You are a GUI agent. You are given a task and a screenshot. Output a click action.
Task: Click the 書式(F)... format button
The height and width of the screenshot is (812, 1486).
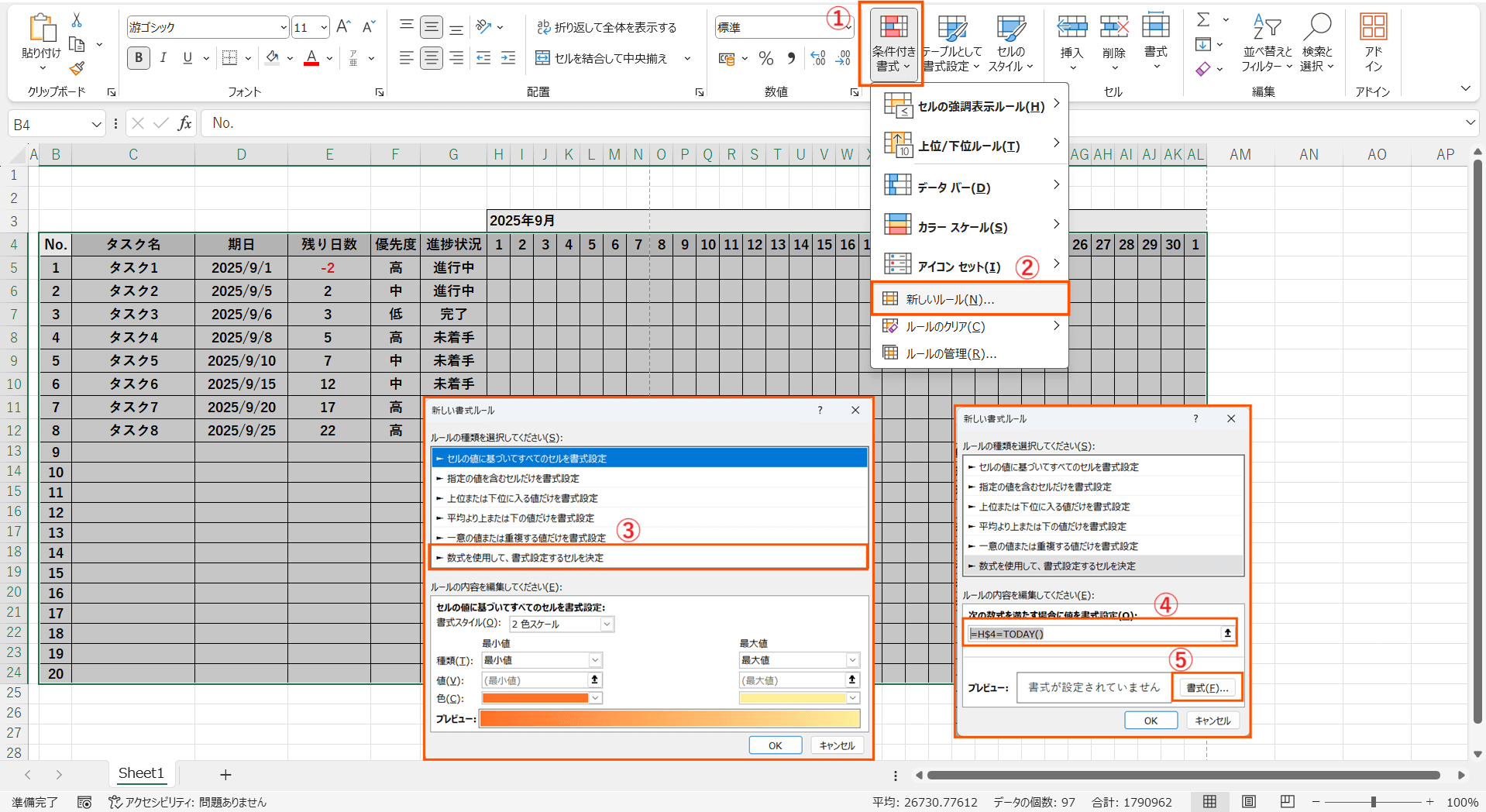coord(1206,687)
